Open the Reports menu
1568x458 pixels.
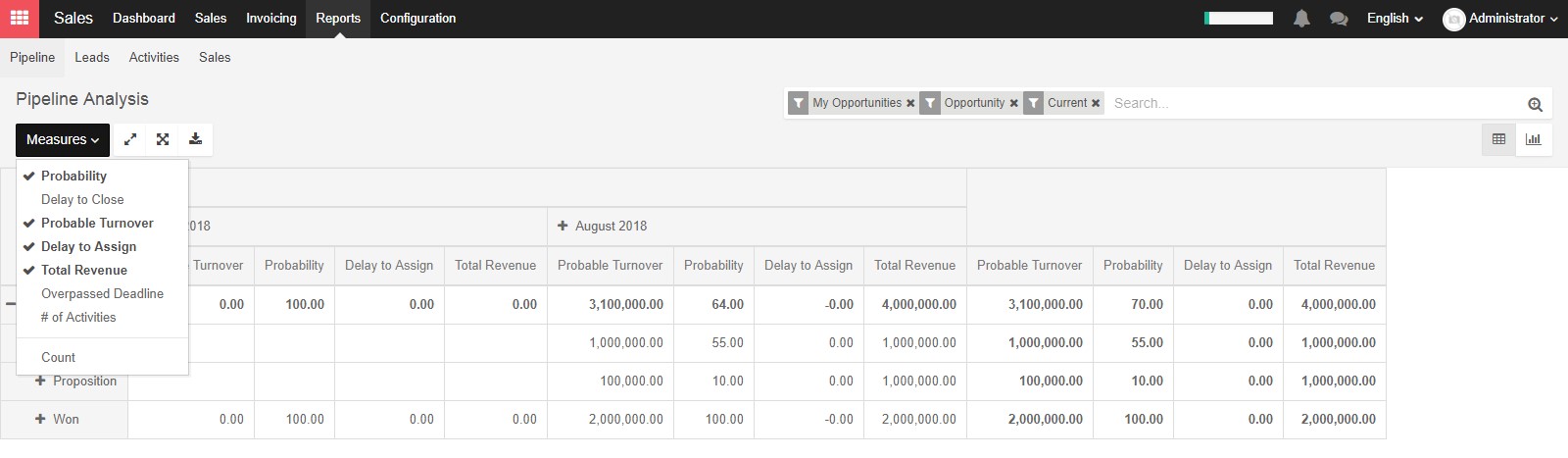338,19
